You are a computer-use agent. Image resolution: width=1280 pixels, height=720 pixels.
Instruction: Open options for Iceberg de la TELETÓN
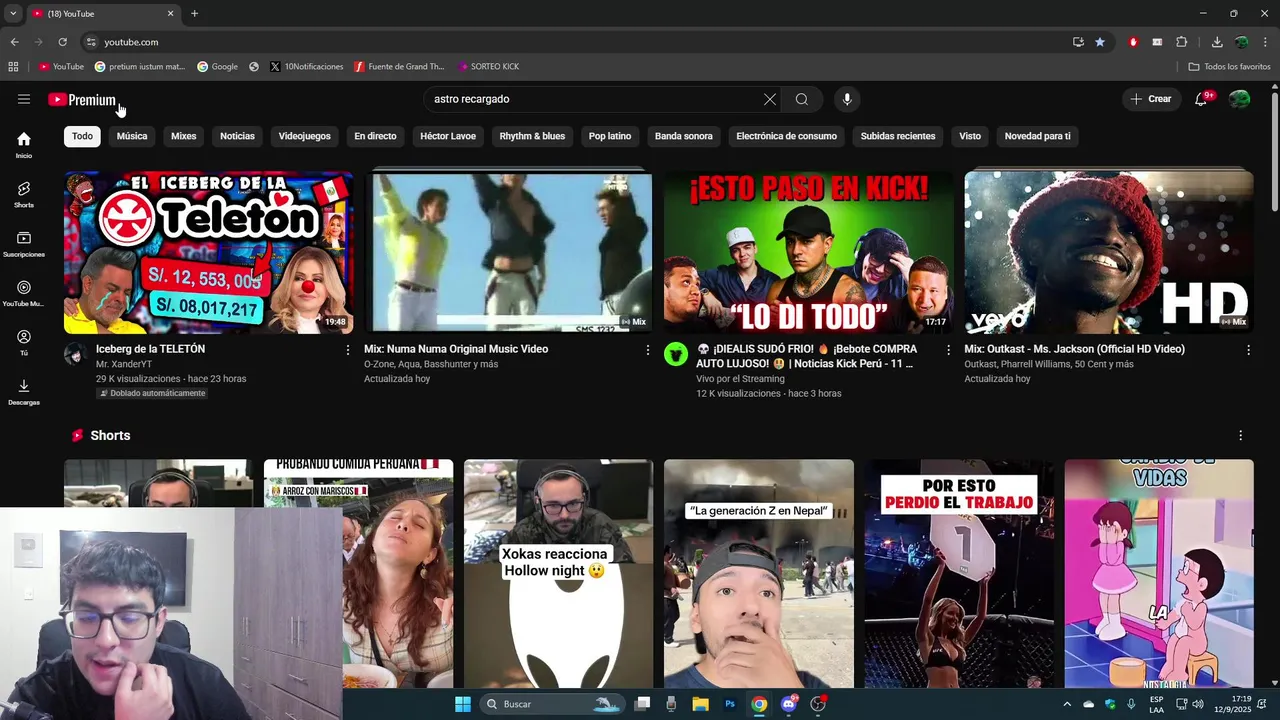[x=348, y=350]
